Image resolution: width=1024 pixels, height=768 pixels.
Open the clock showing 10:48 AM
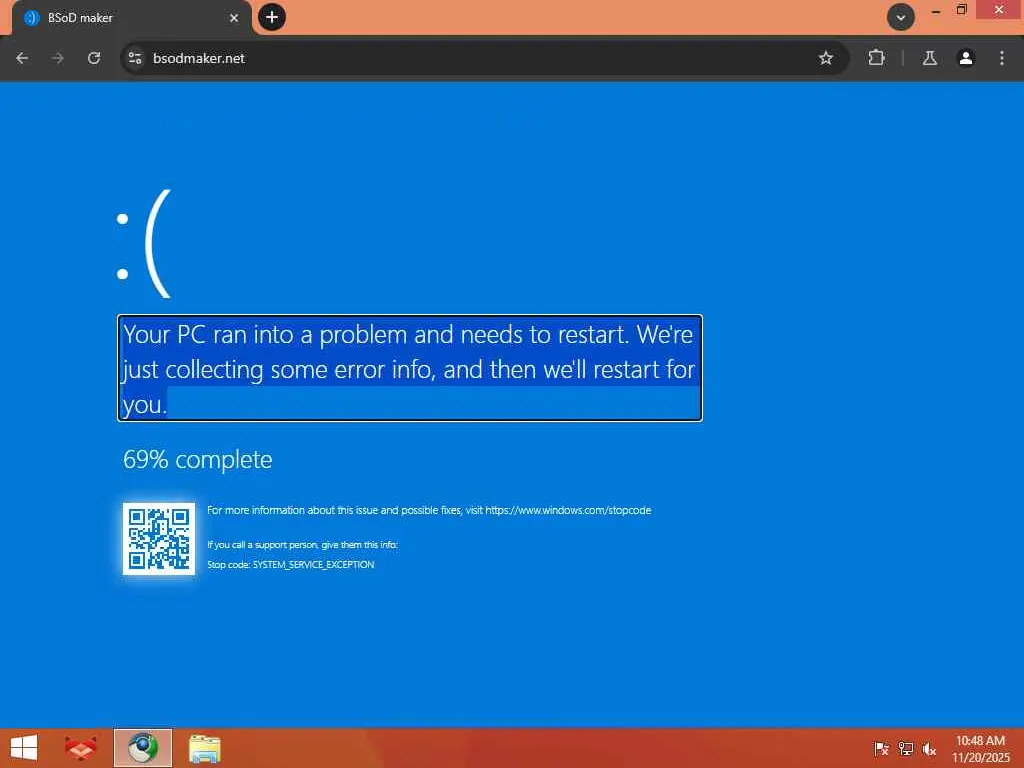980,748
